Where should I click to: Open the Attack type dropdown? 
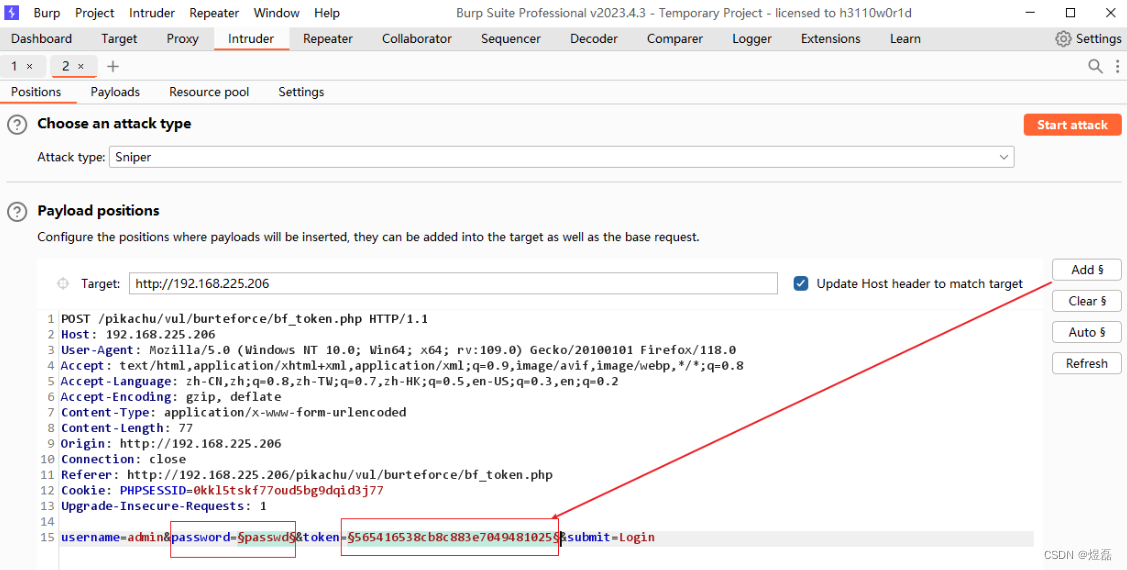pos(561,157)
